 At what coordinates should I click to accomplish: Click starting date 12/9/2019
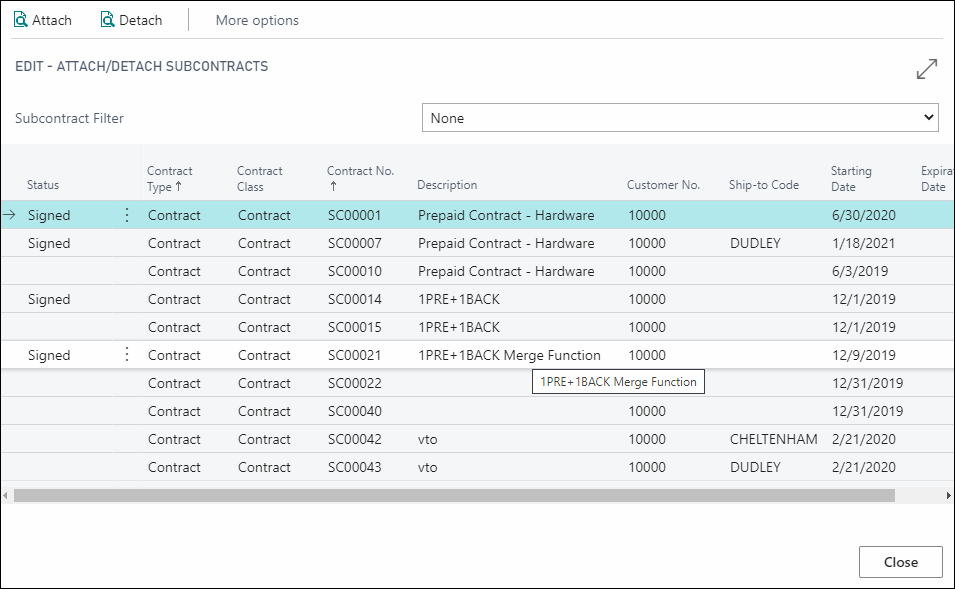coord(864,355)
